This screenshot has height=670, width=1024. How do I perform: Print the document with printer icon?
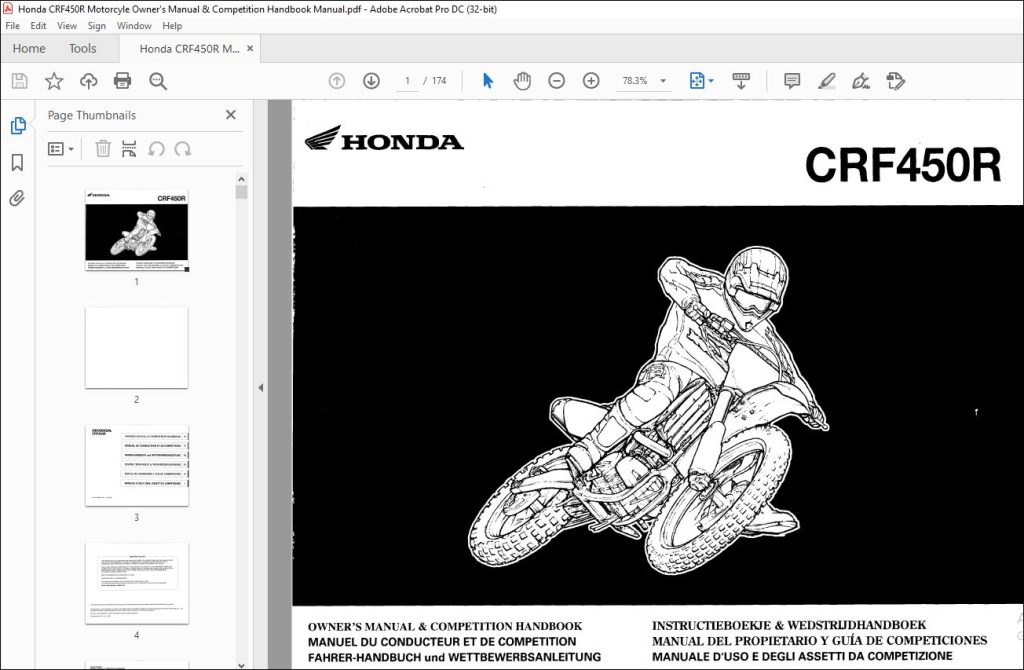(122, 81)
